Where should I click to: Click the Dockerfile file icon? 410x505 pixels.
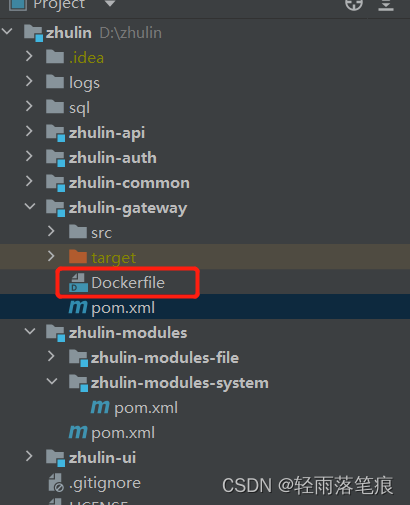pos(78,283)
